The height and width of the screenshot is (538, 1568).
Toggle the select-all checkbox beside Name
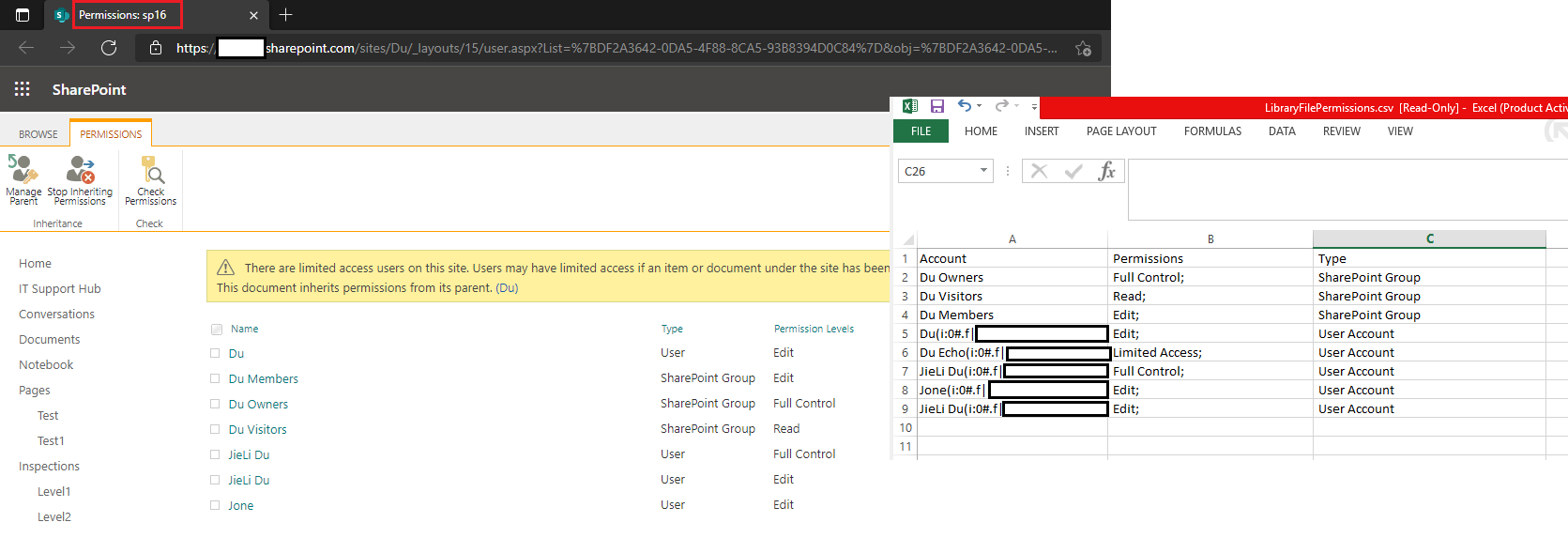217,330
